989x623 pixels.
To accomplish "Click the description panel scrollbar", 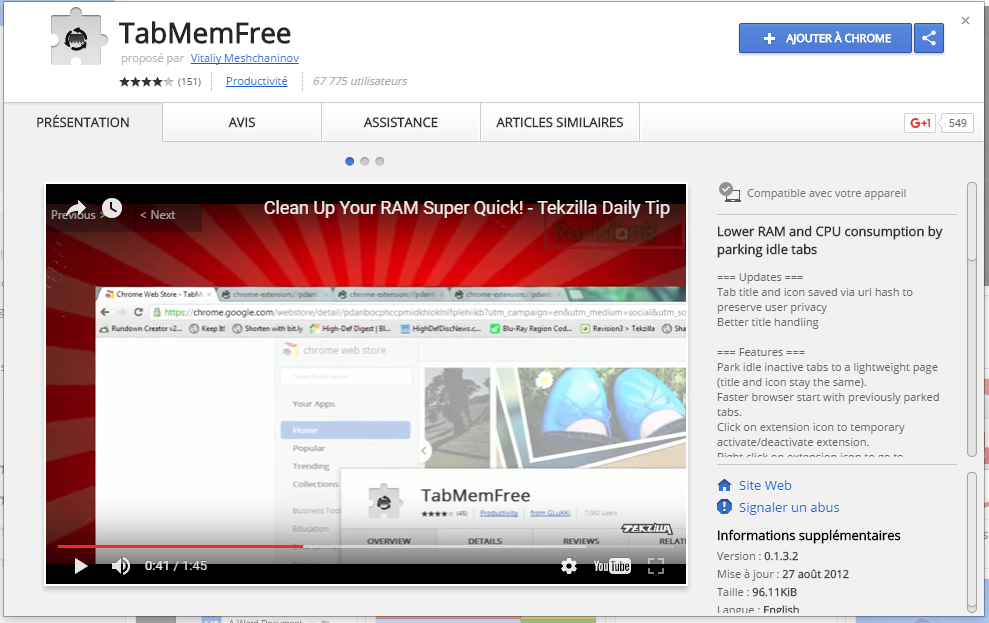I will (972, 318).
